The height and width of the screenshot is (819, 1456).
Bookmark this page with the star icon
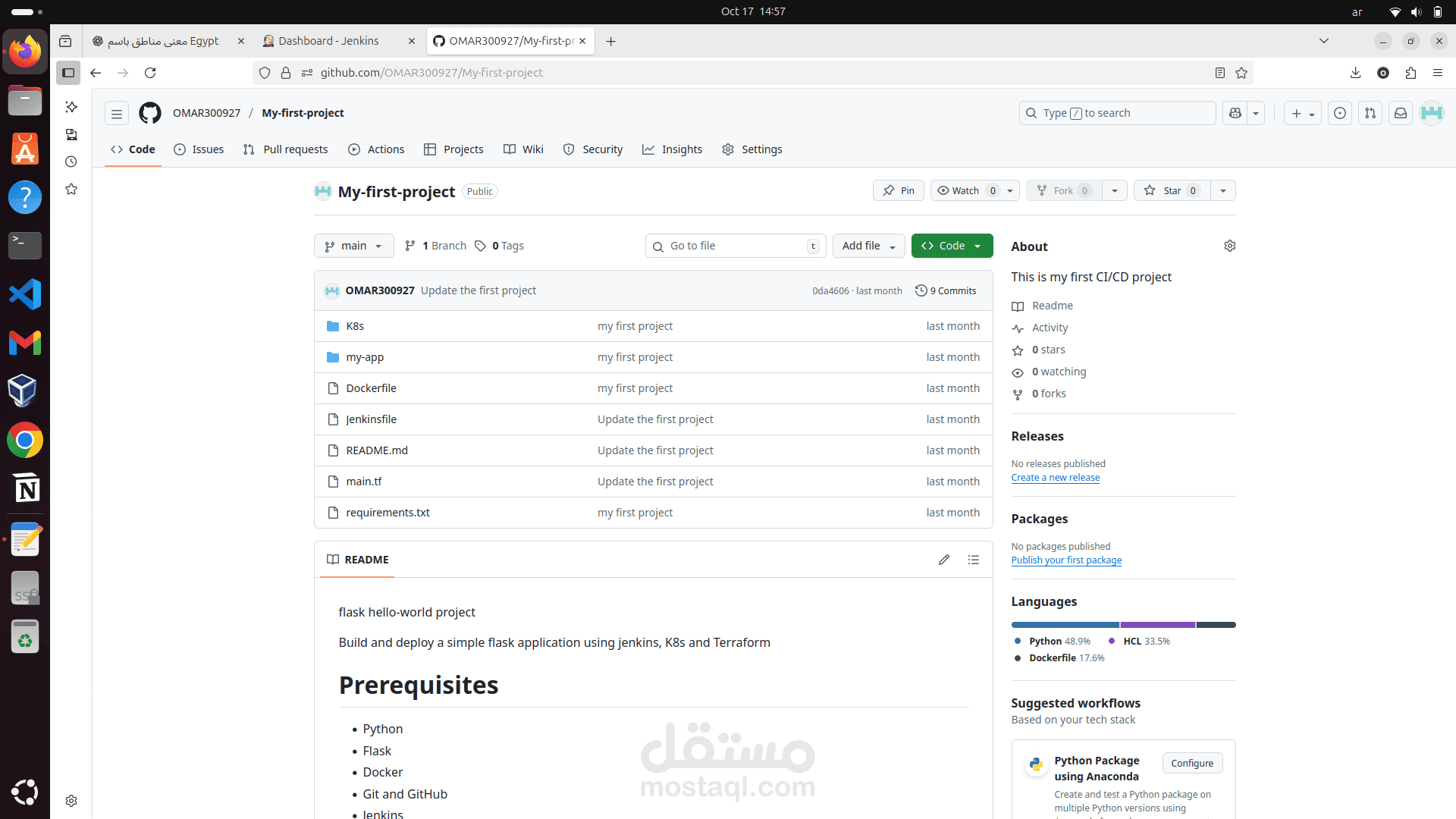click(x=1241, y=73)
